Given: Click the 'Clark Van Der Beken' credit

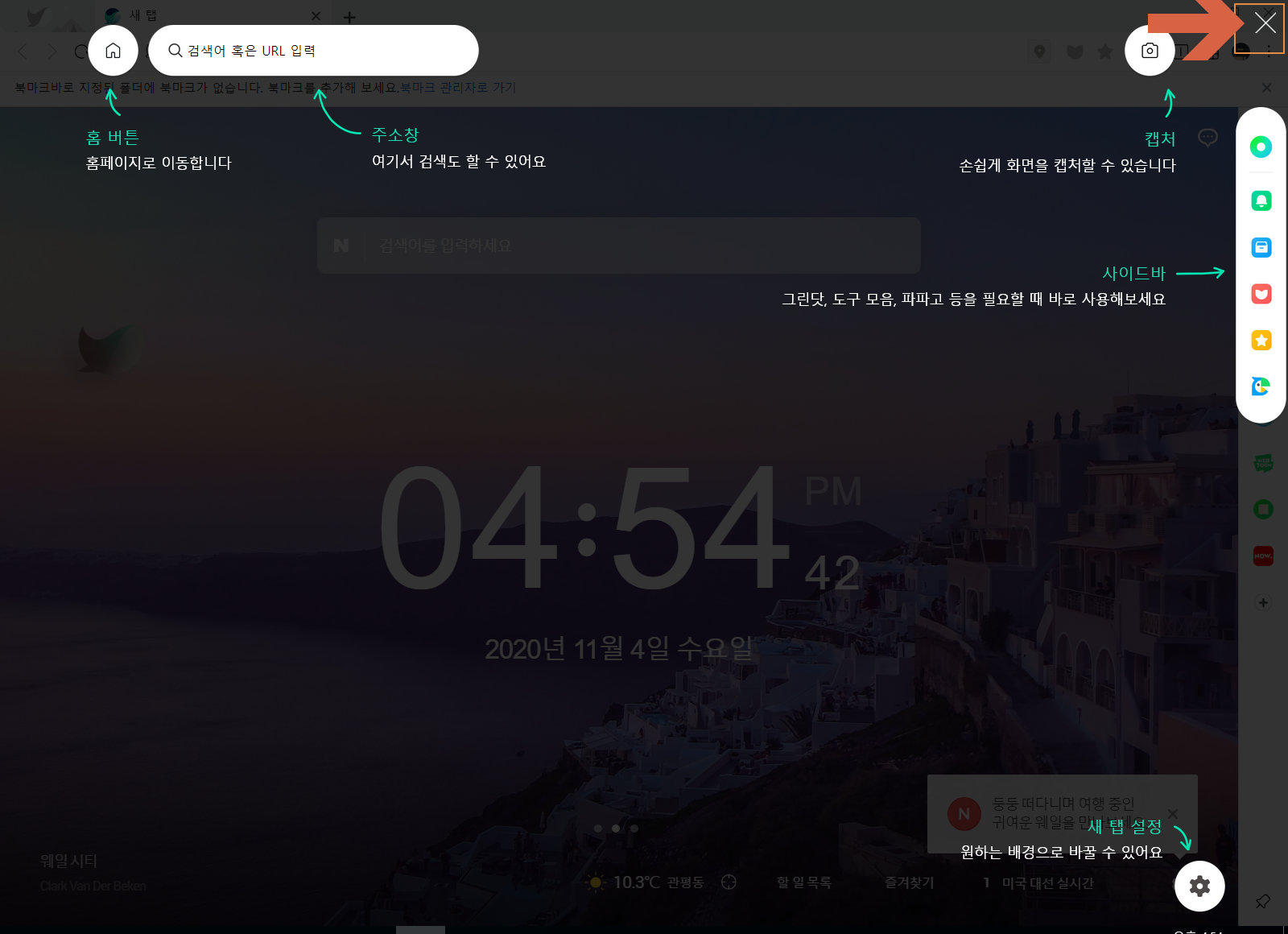Looking at the screenshot, I should pos(93,886).
